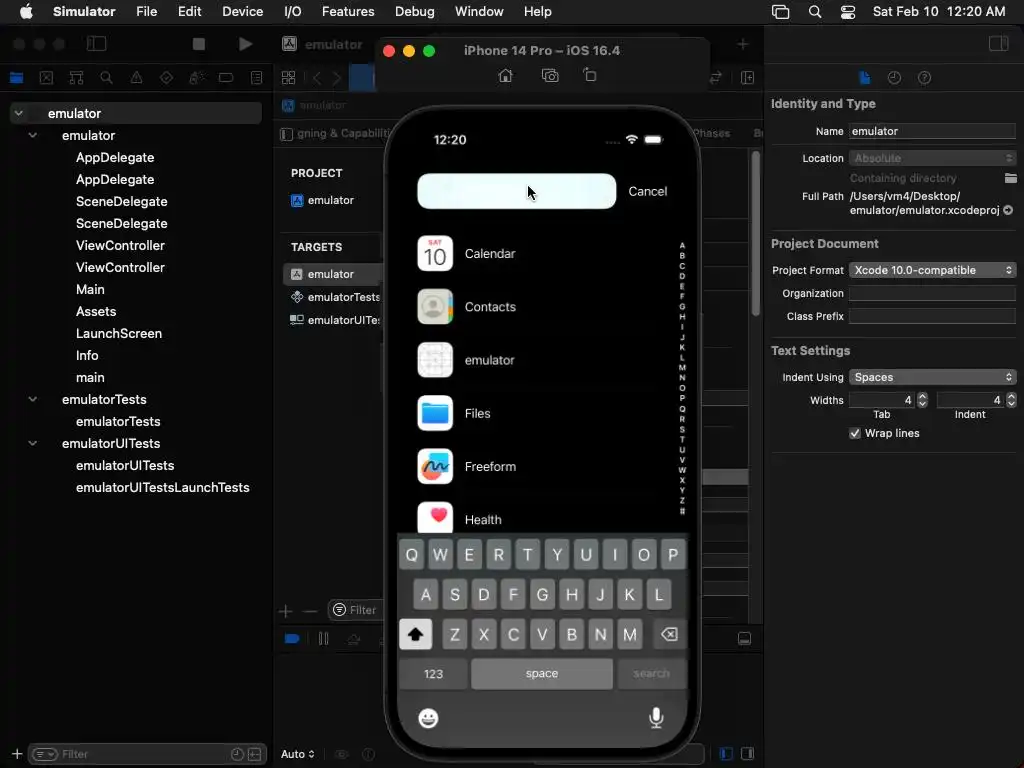Open the Symbol navigator icon

[76, 78]
